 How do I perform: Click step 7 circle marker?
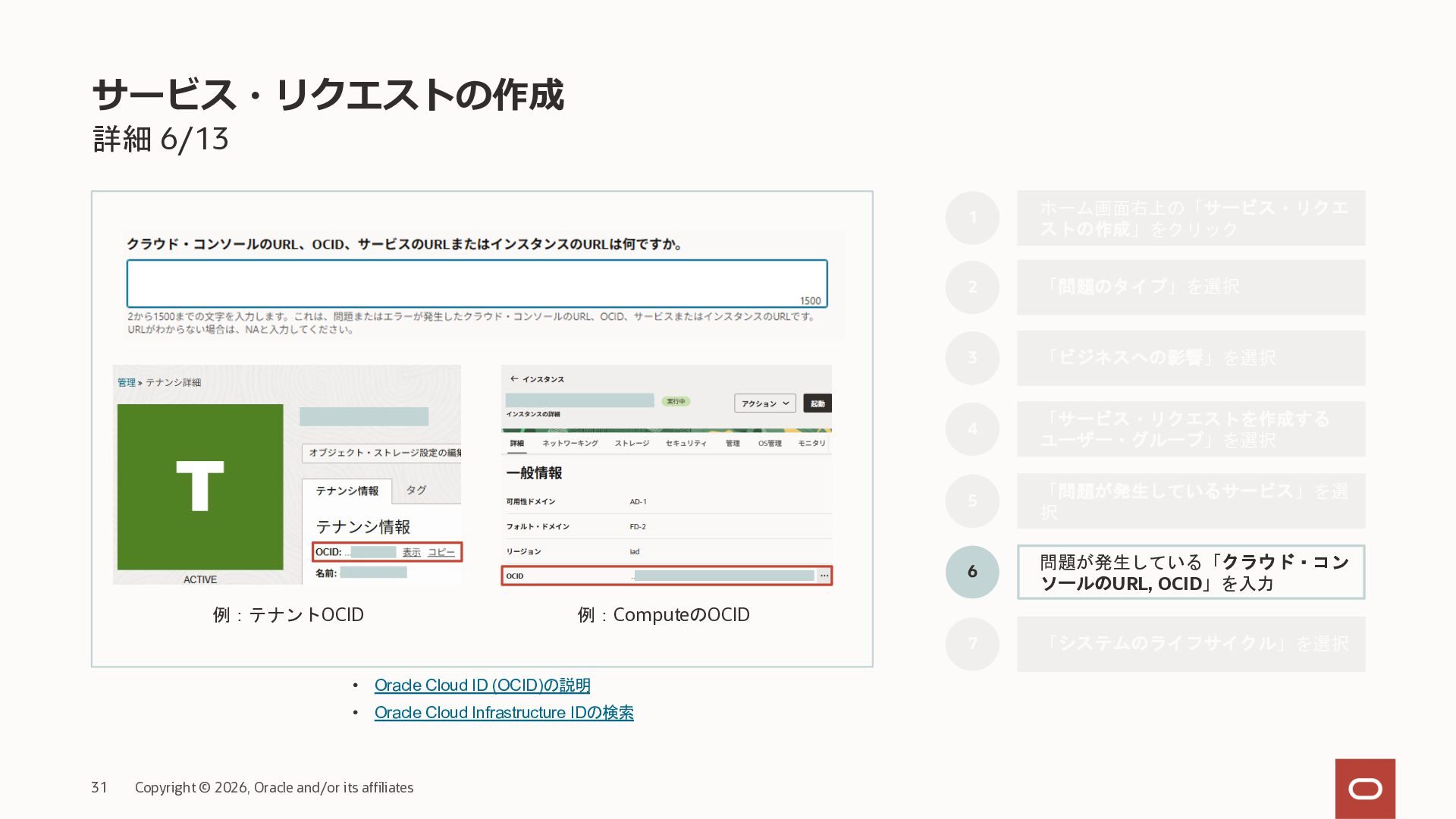coord(972,643)
